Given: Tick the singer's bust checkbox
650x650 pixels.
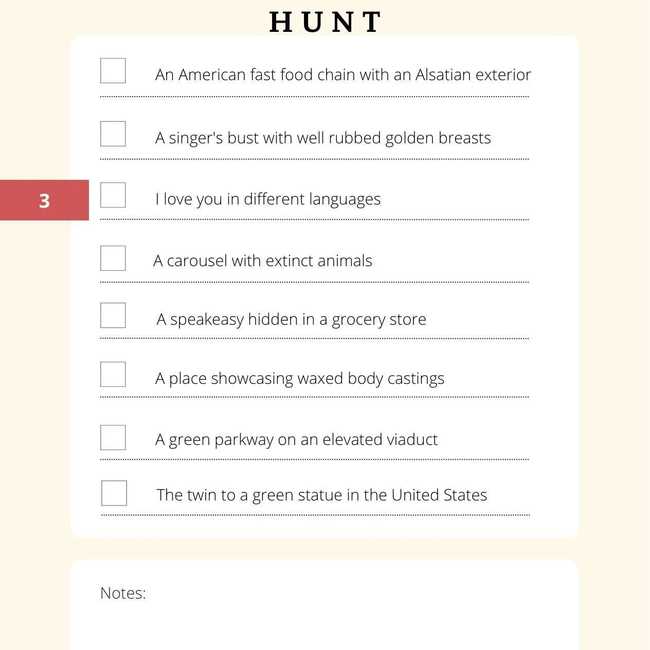Looking at the screenshot, I should click(x=113, y=133).
